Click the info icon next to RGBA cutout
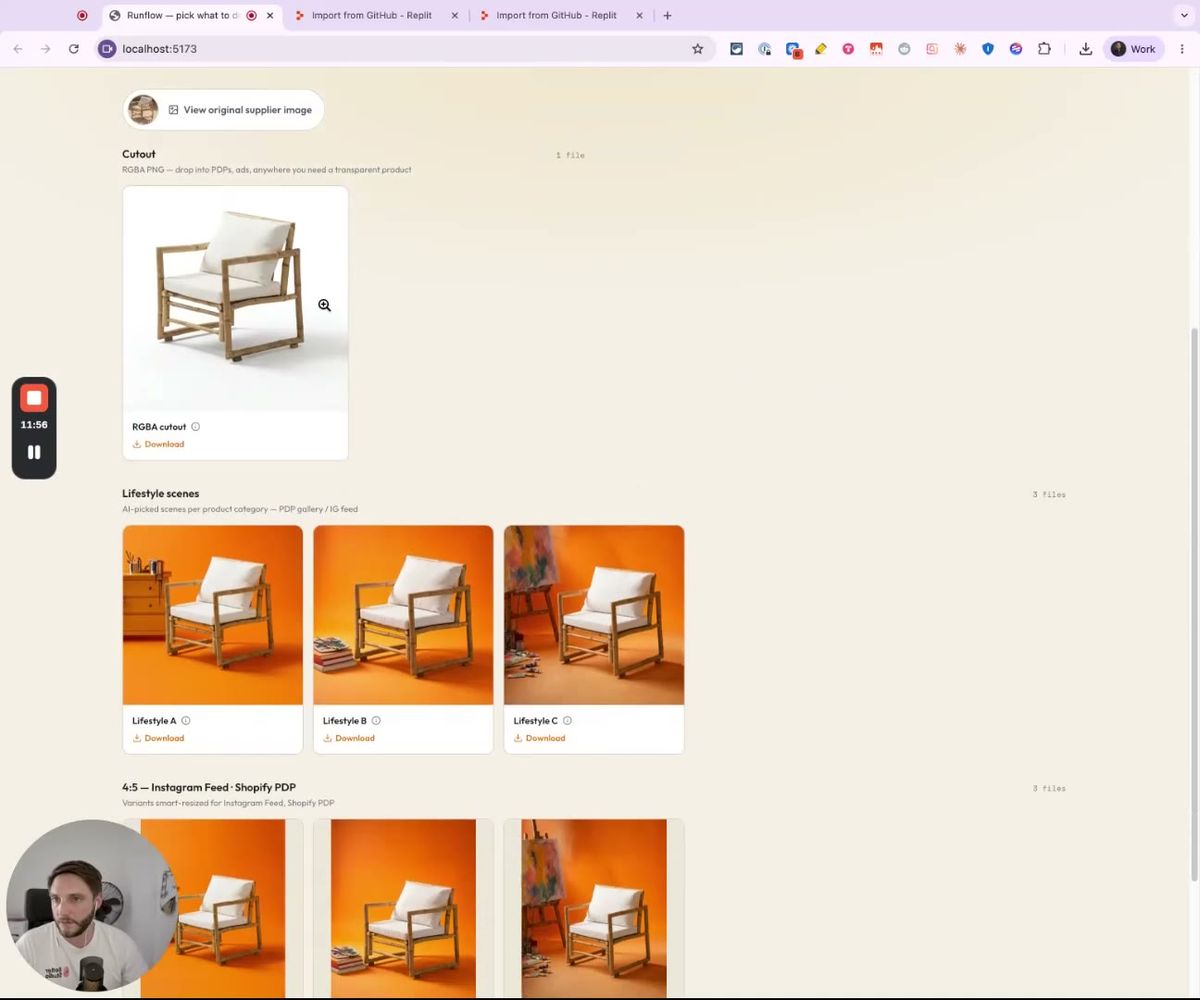This screenshot has height=1000, width=1200. [x=195, y=427]
